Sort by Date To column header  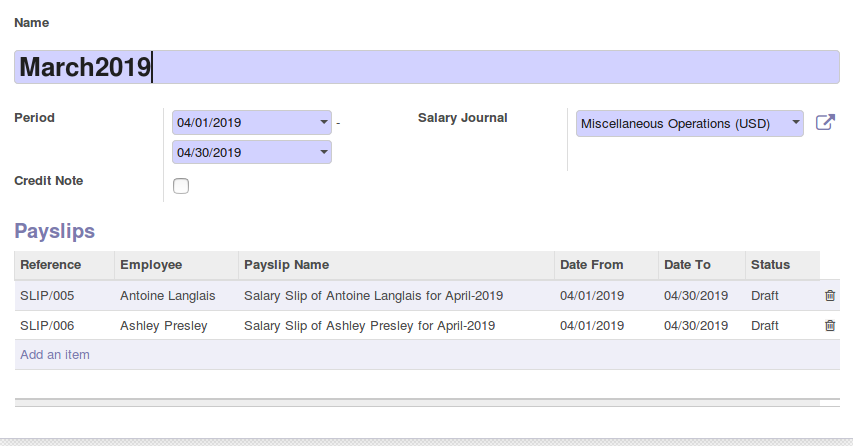click(687, 265)
